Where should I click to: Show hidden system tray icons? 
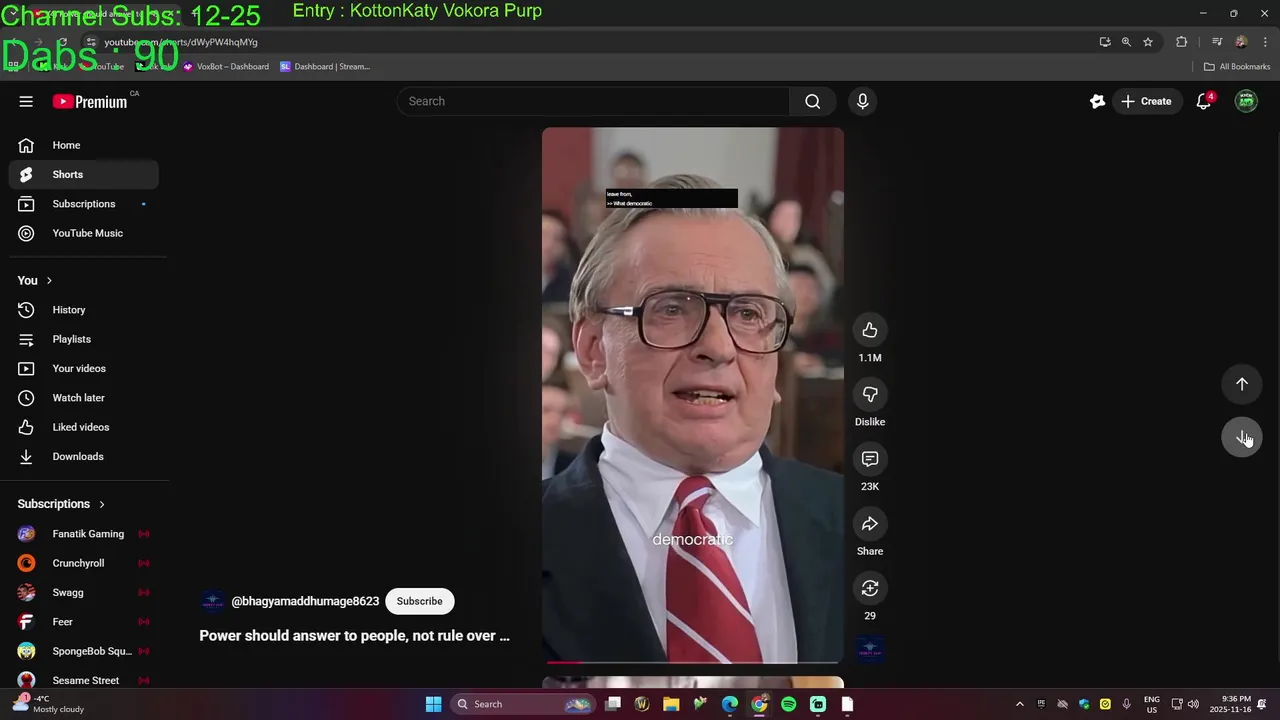click(x=1019, y=704)
